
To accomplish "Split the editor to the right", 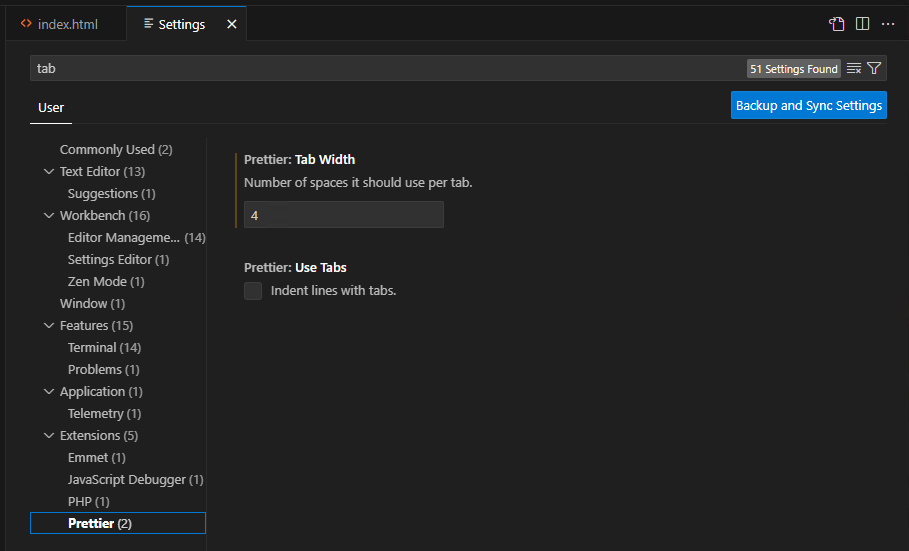I will (863, 24).
